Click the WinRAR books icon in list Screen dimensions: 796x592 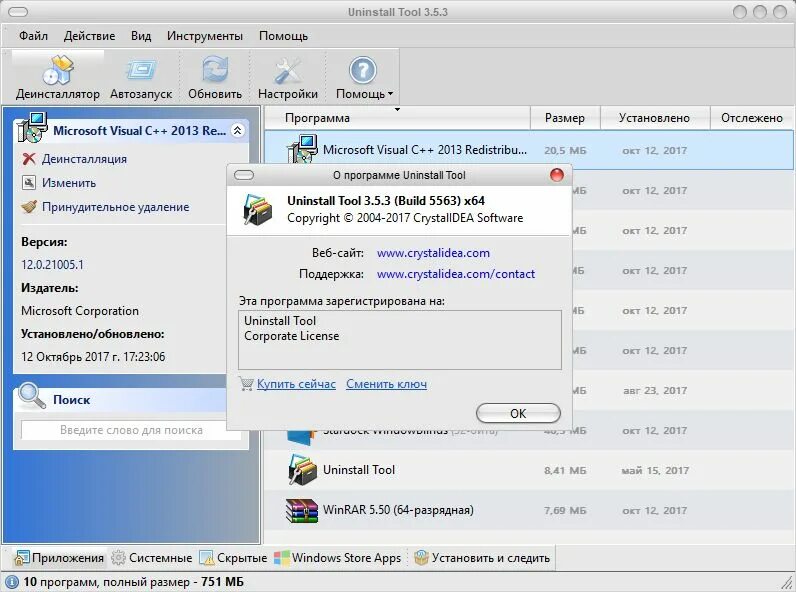coord(302,510)
